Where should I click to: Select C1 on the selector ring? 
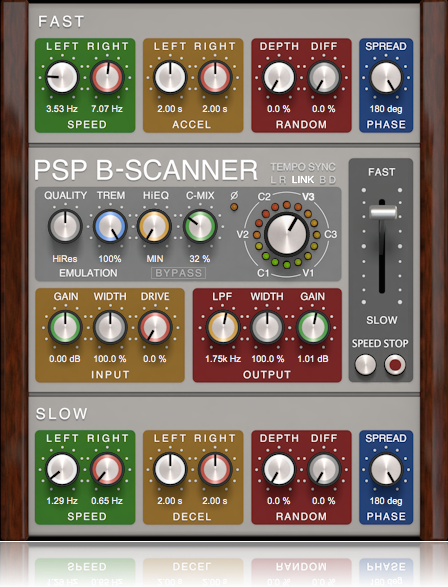pyautogui.click(x=263, y=273)
